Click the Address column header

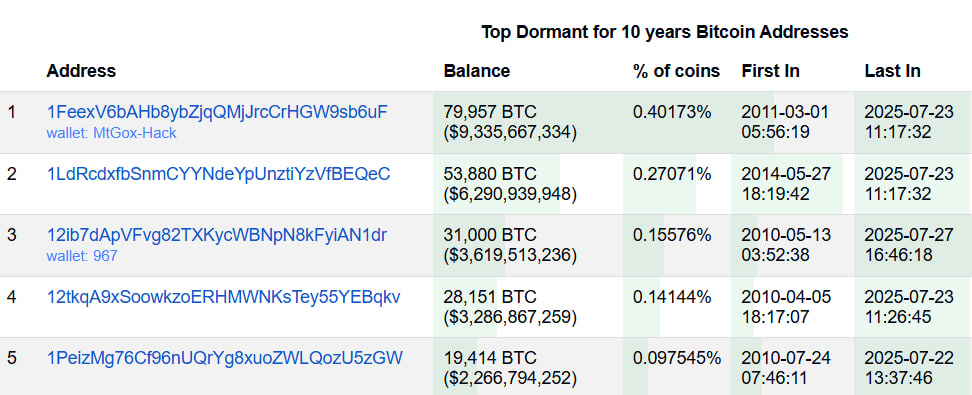[81, 71]
